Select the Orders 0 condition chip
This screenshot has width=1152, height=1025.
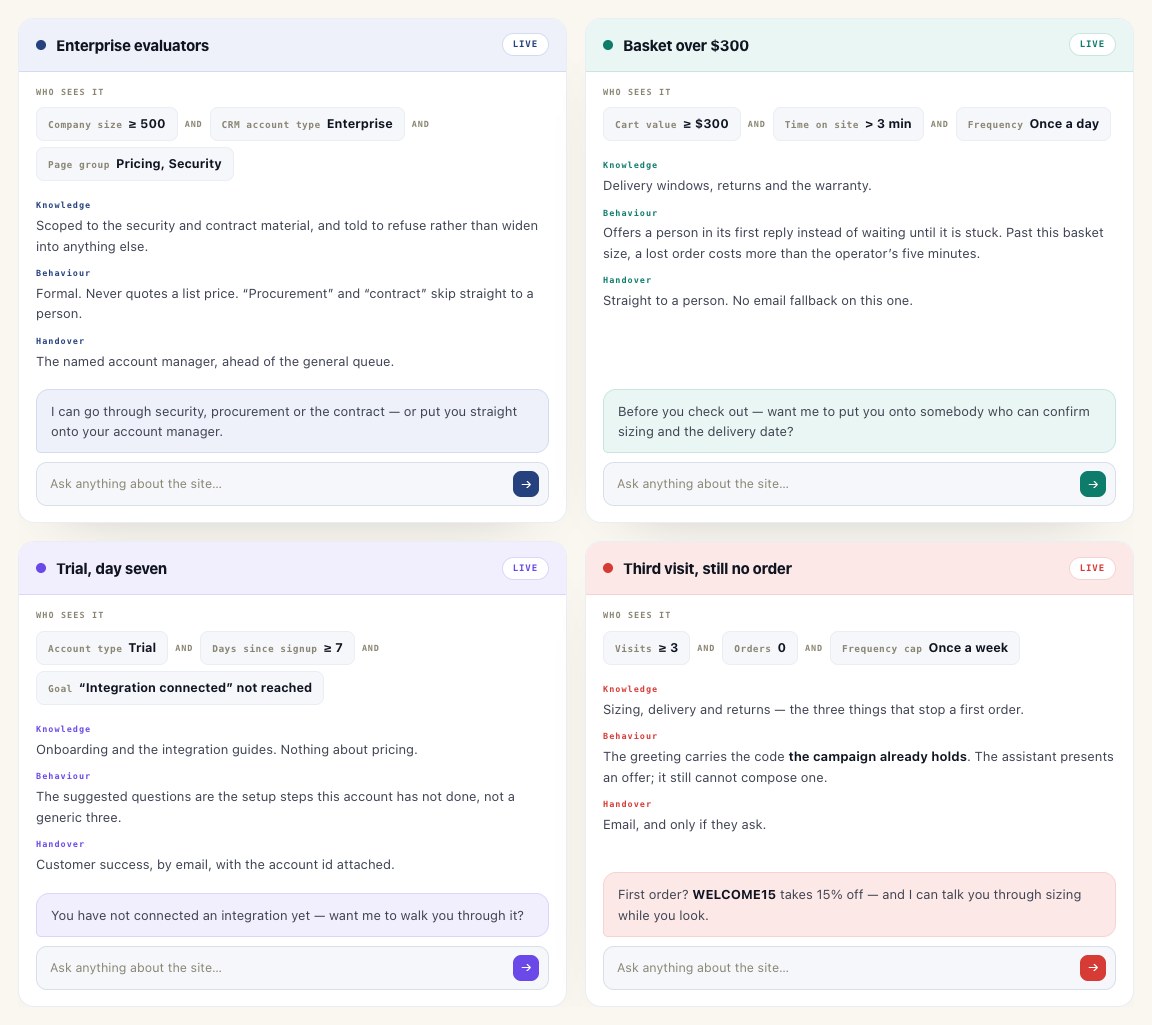click(760, 648)
